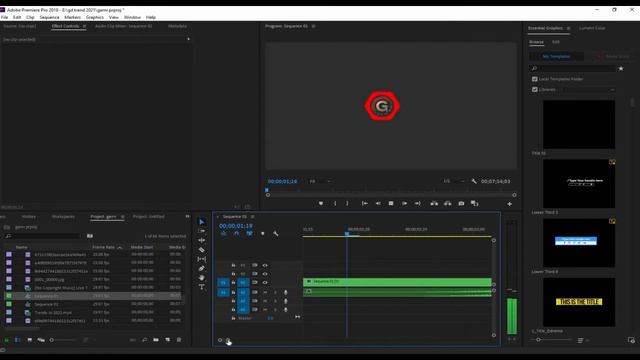Viewport: 640px width, 360px height.
Task: Switch to the Lumetri Color tab
Action: tap(592, 28)
